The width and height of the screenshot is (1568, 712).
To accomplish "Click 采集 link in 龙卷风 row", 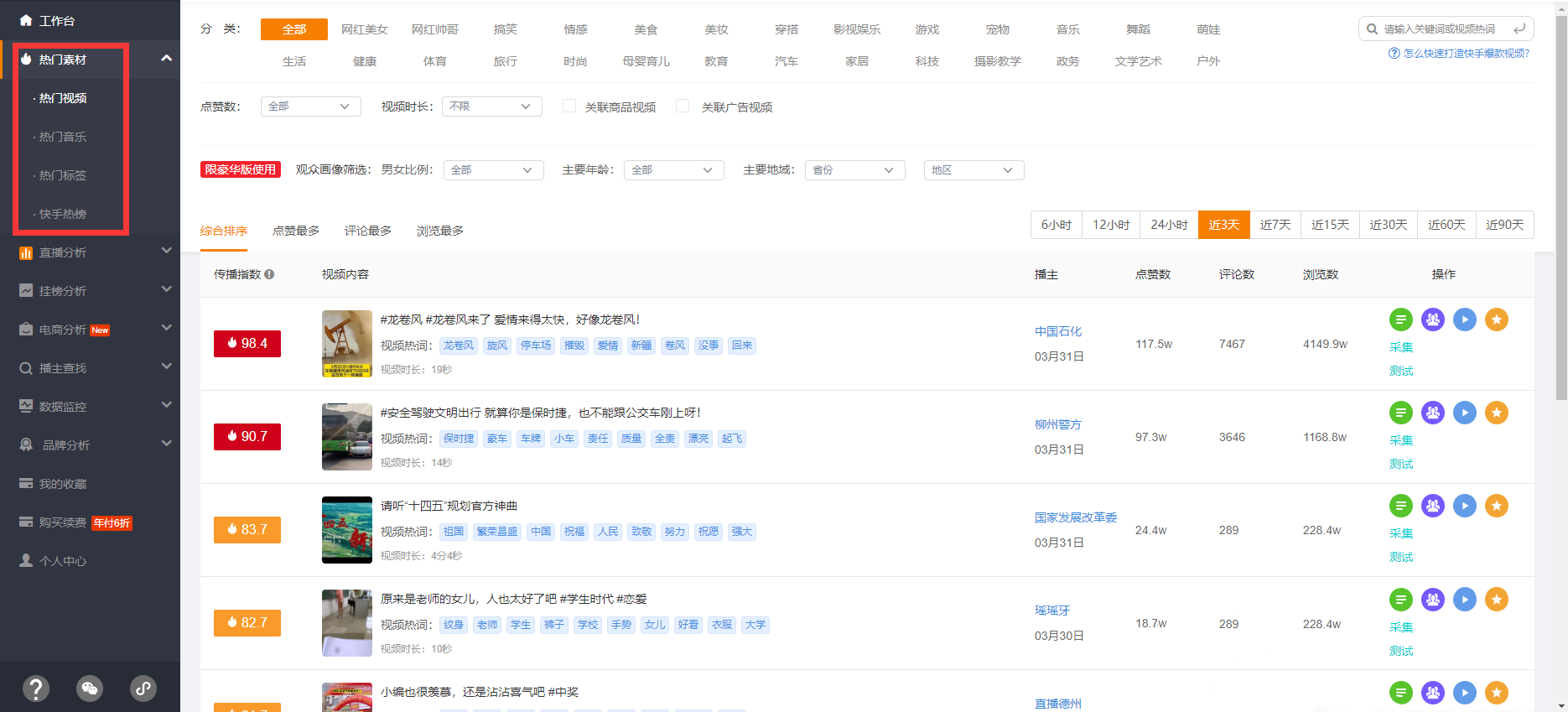I will (1401, 347).
